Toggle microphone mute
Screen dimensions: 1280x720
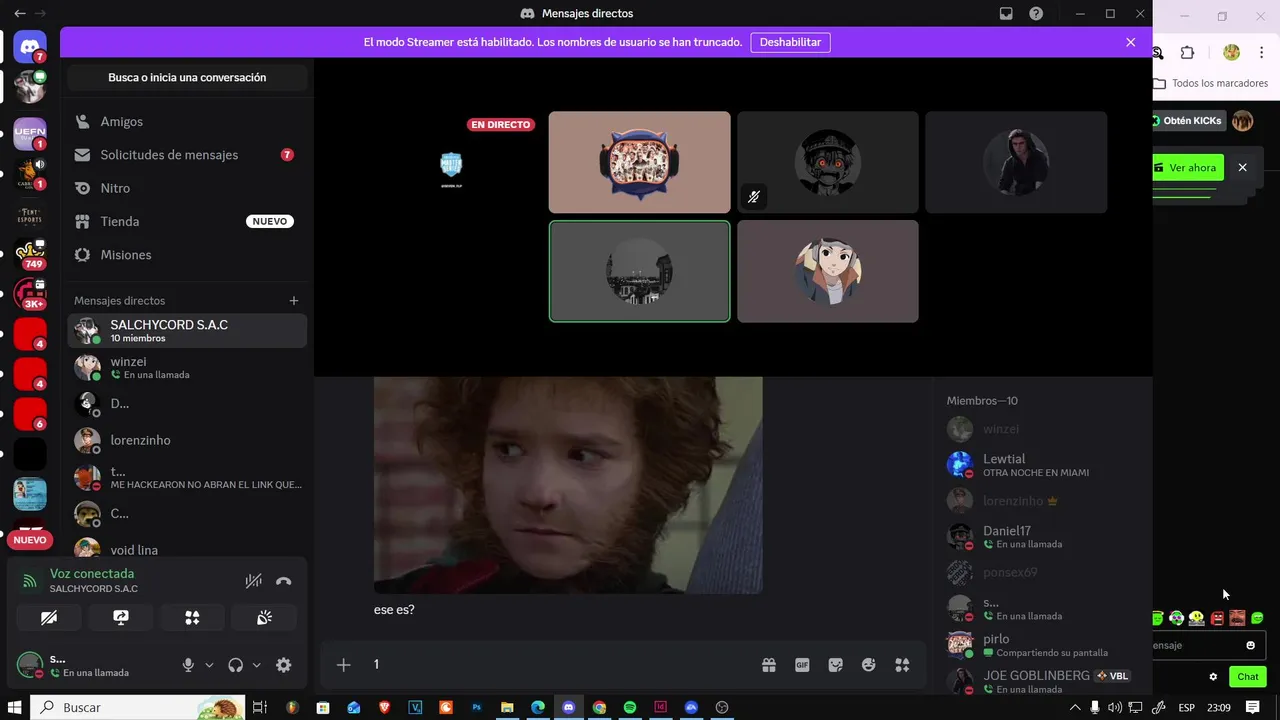tap(188, 665)
